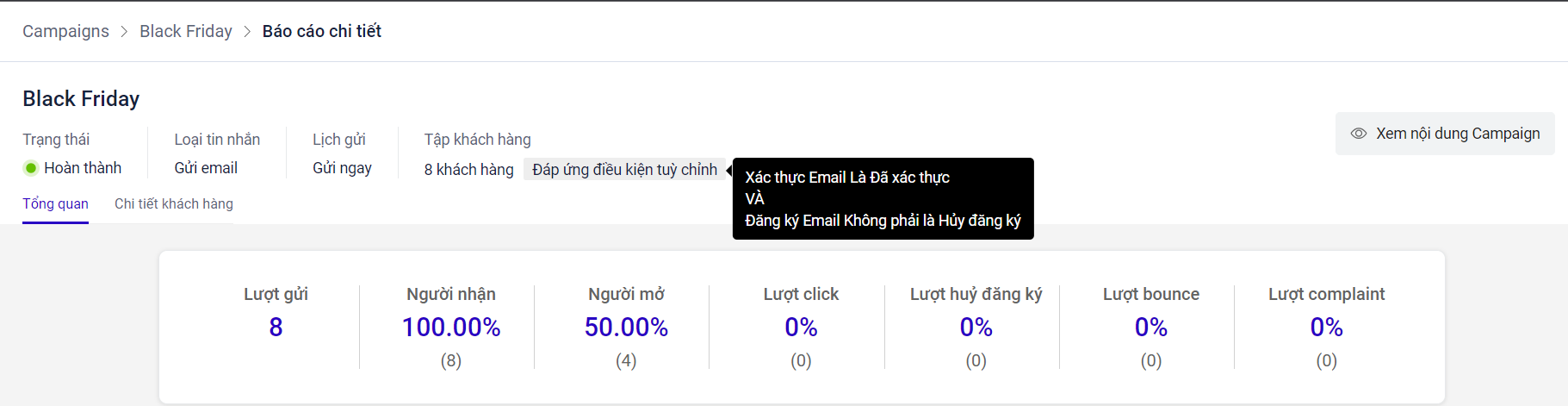Click the 8 khách hàng text
The width and height of the screenshot is (1568, 406).
click(x=468, y=170)
